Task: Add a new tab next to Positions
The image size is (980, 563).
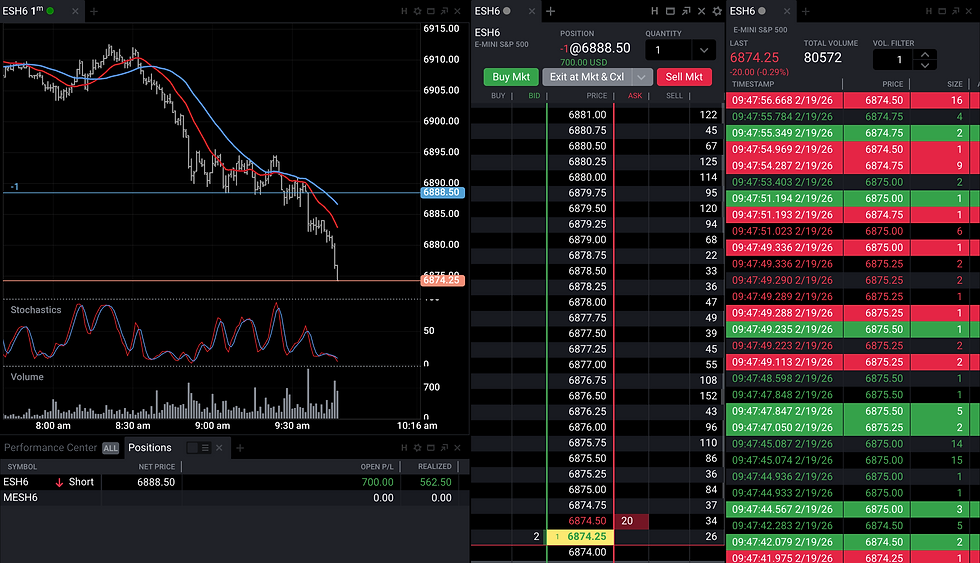Action: (x=240, y=447)
